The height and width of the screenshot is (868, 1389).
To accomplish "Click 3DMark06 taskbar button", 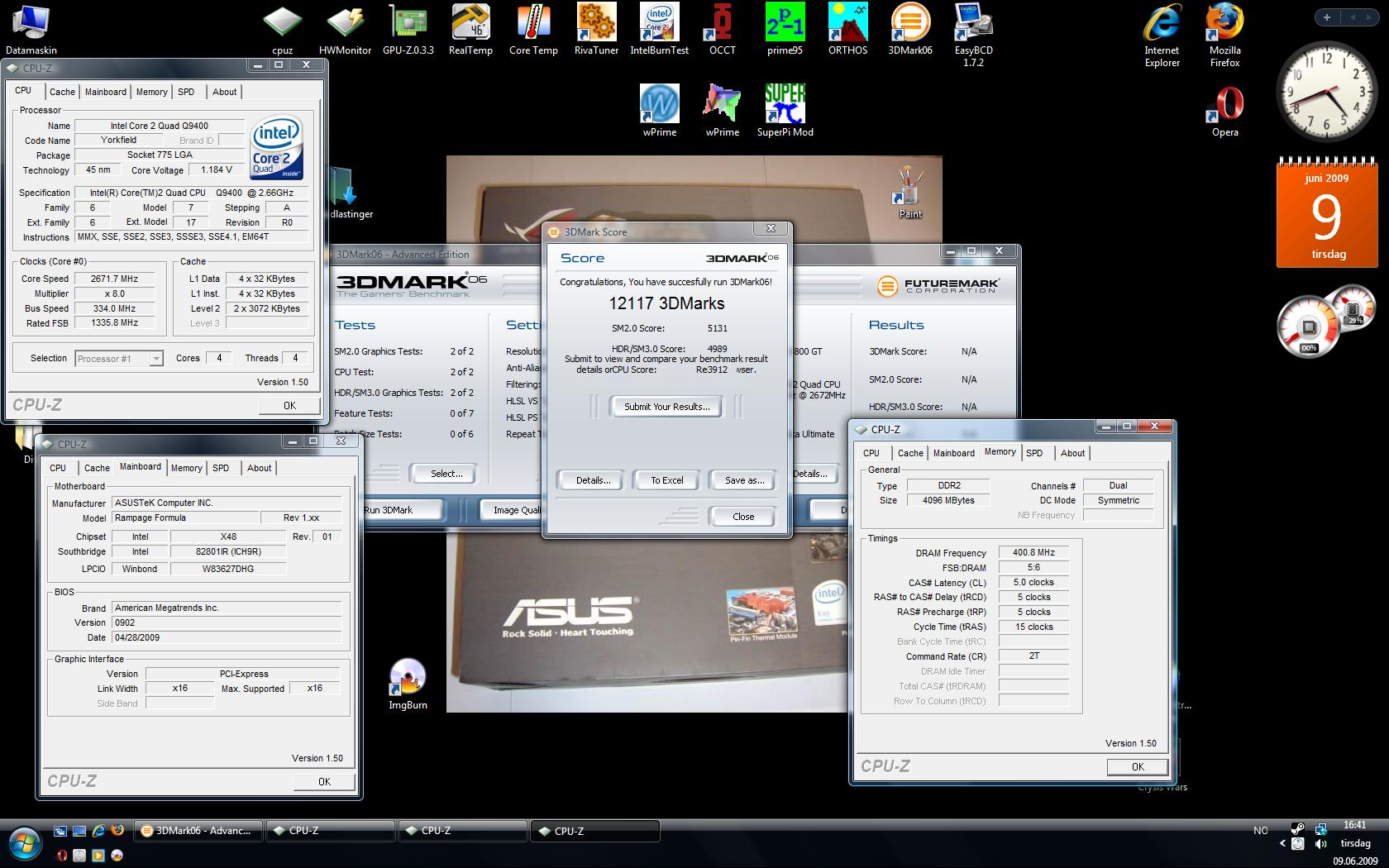I will click(x=198, y=831).
